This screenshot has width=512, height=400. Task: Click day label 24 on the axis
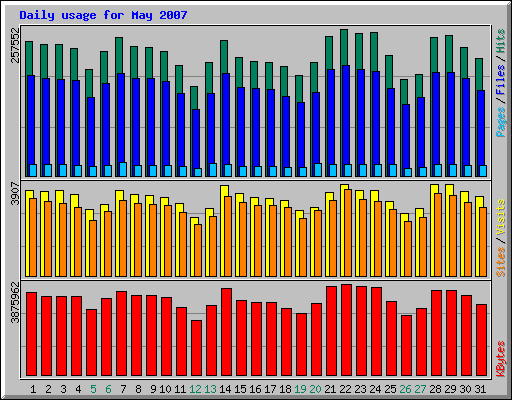point(375,389)
